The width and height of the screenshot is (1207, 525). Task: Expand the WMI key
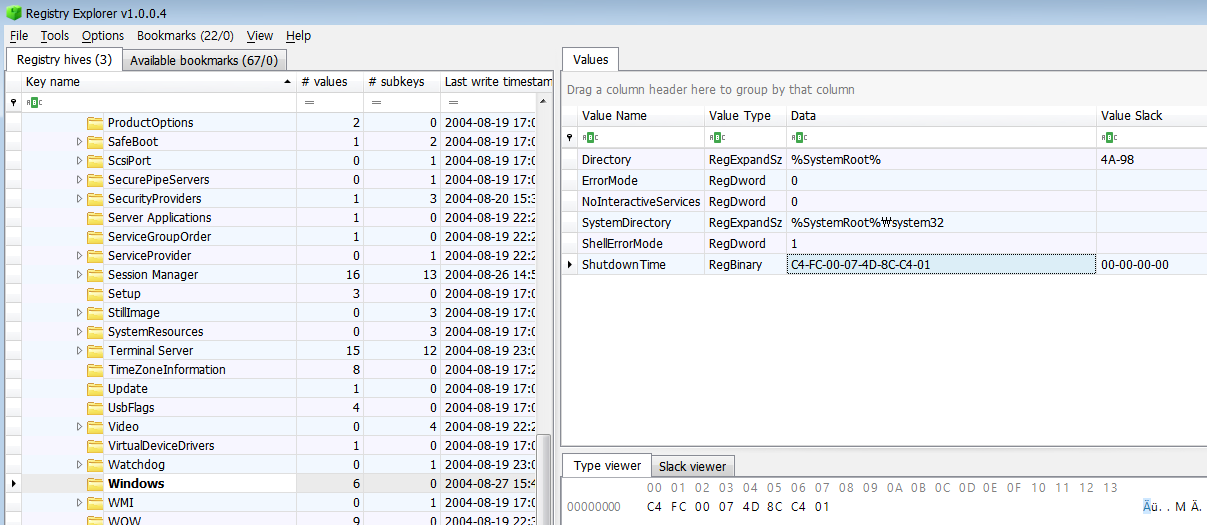pyautogui.click(x=80, y=503)
